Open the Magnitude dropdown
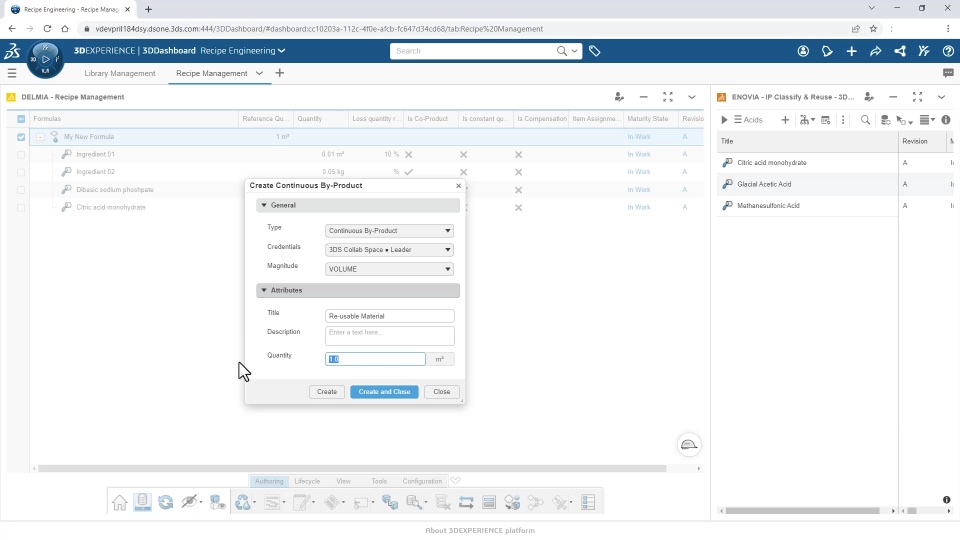960x540 pixels. pos(389,269)
